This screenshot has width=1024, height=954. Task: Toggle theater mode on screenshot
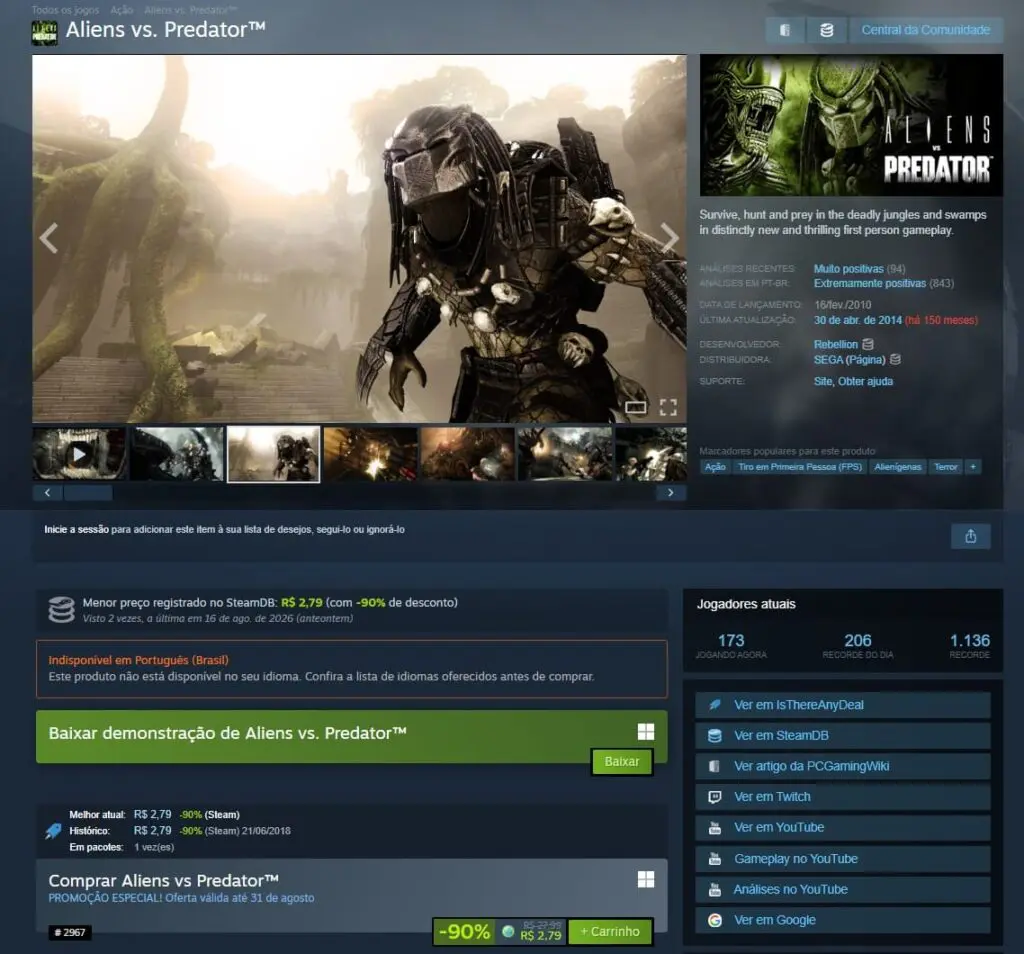click(x=635, y=407)
